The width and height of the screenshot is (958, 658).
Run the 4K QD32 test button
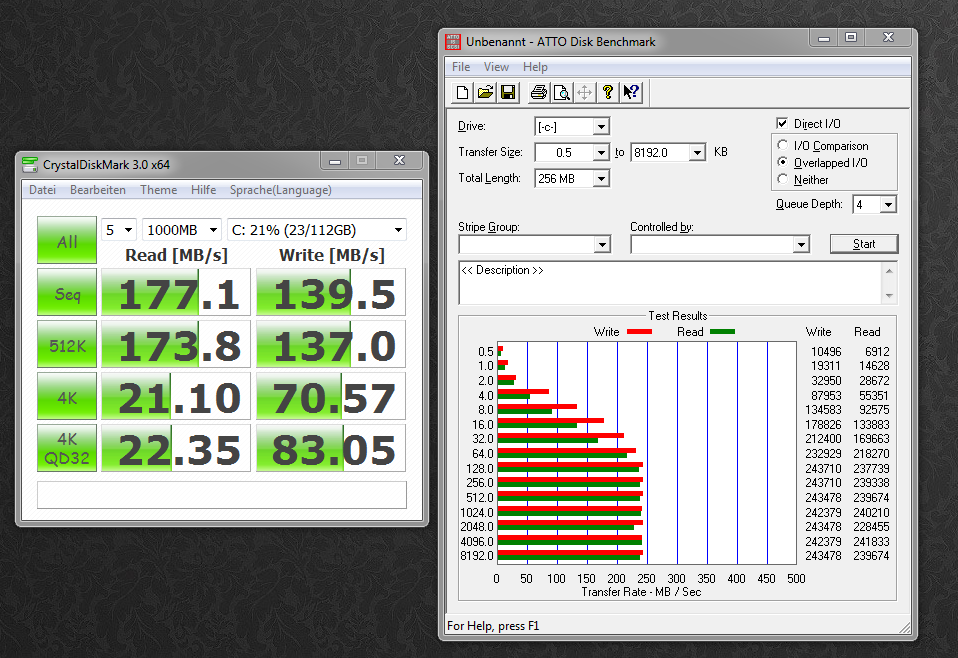[67, 448]
